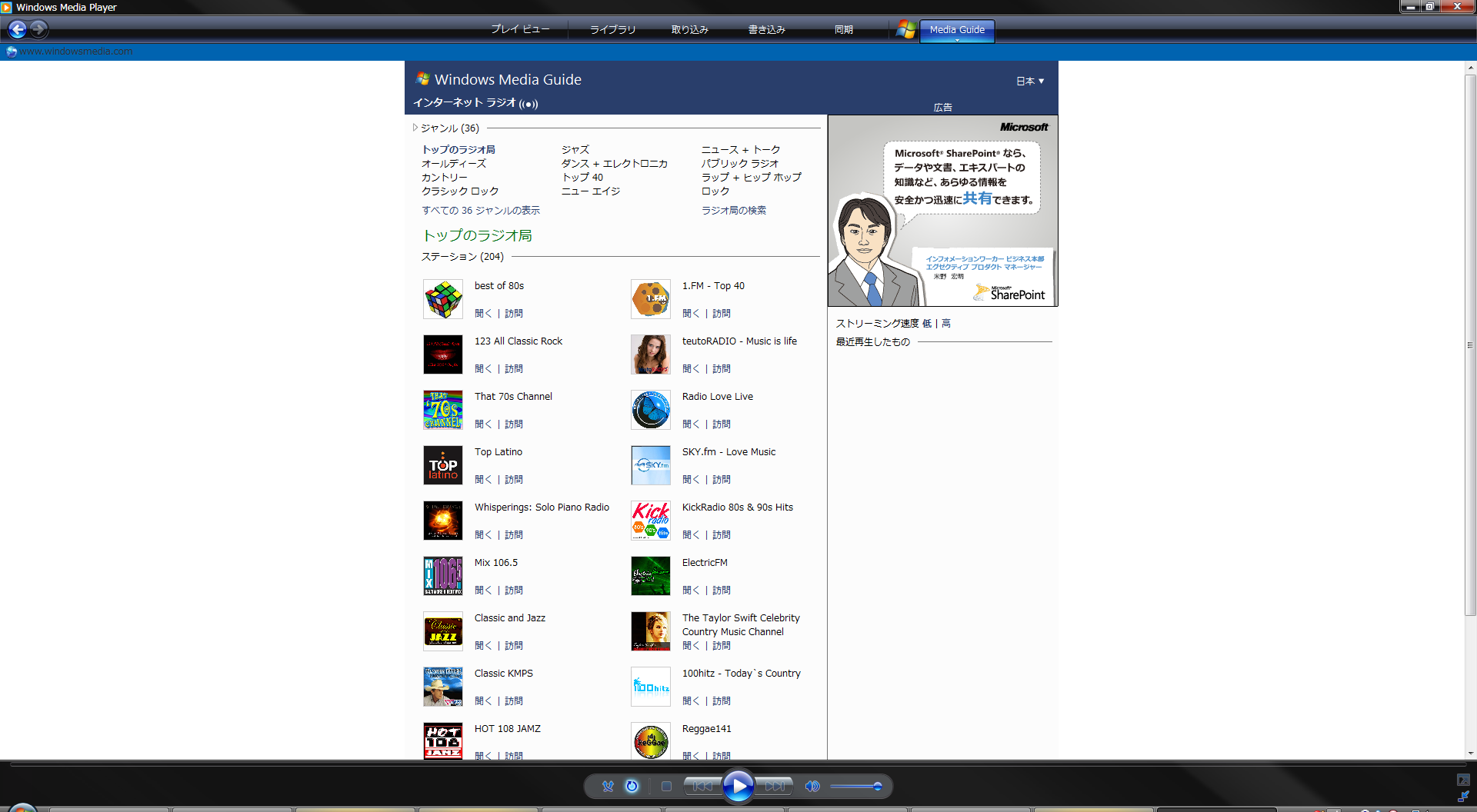The height and width of the screenshot is (812, 1477).
Task: Open the クラシック ロック genre link
Action: point(460,191)
